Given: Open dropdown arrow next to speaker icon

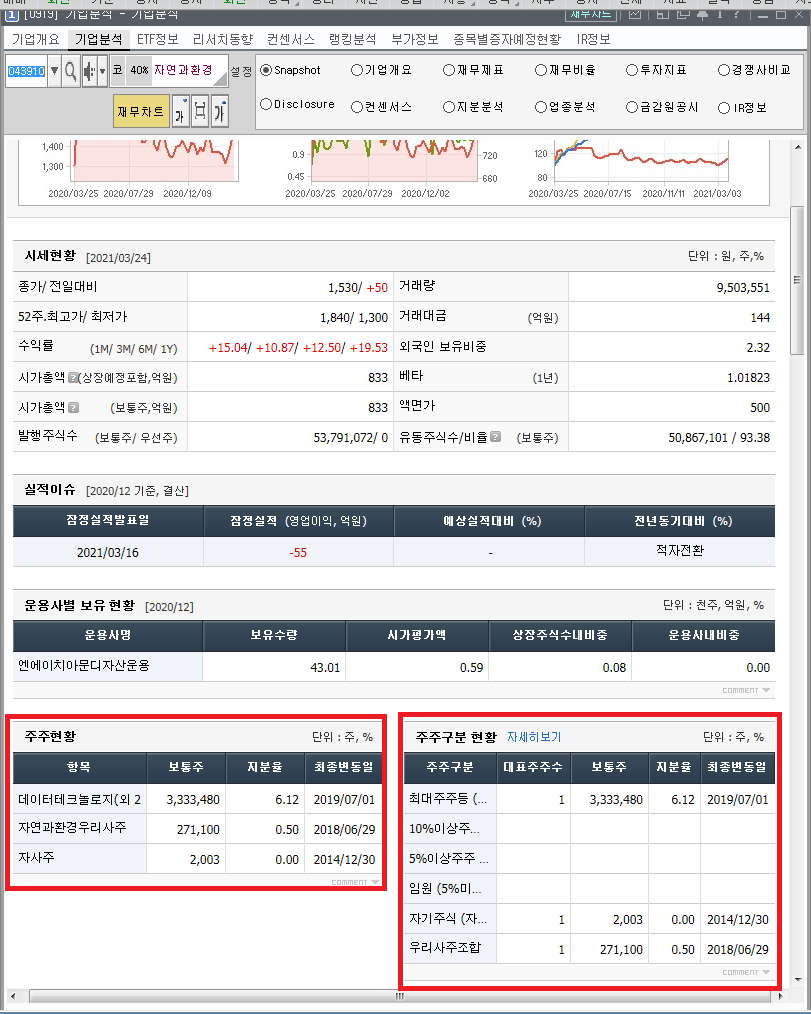Looking at the screenshot, I should [x=102, y=70].
